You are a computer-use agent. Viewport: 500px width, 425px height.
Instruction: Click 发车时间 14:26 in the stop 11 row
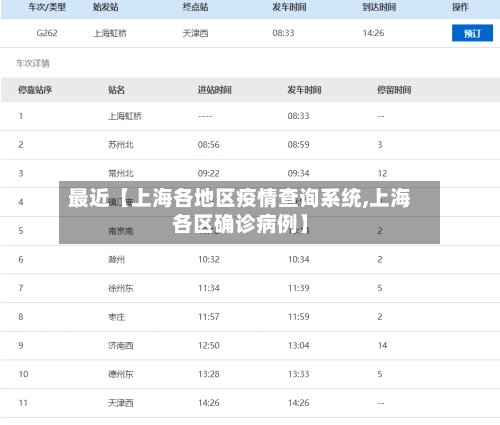(298, 403)
